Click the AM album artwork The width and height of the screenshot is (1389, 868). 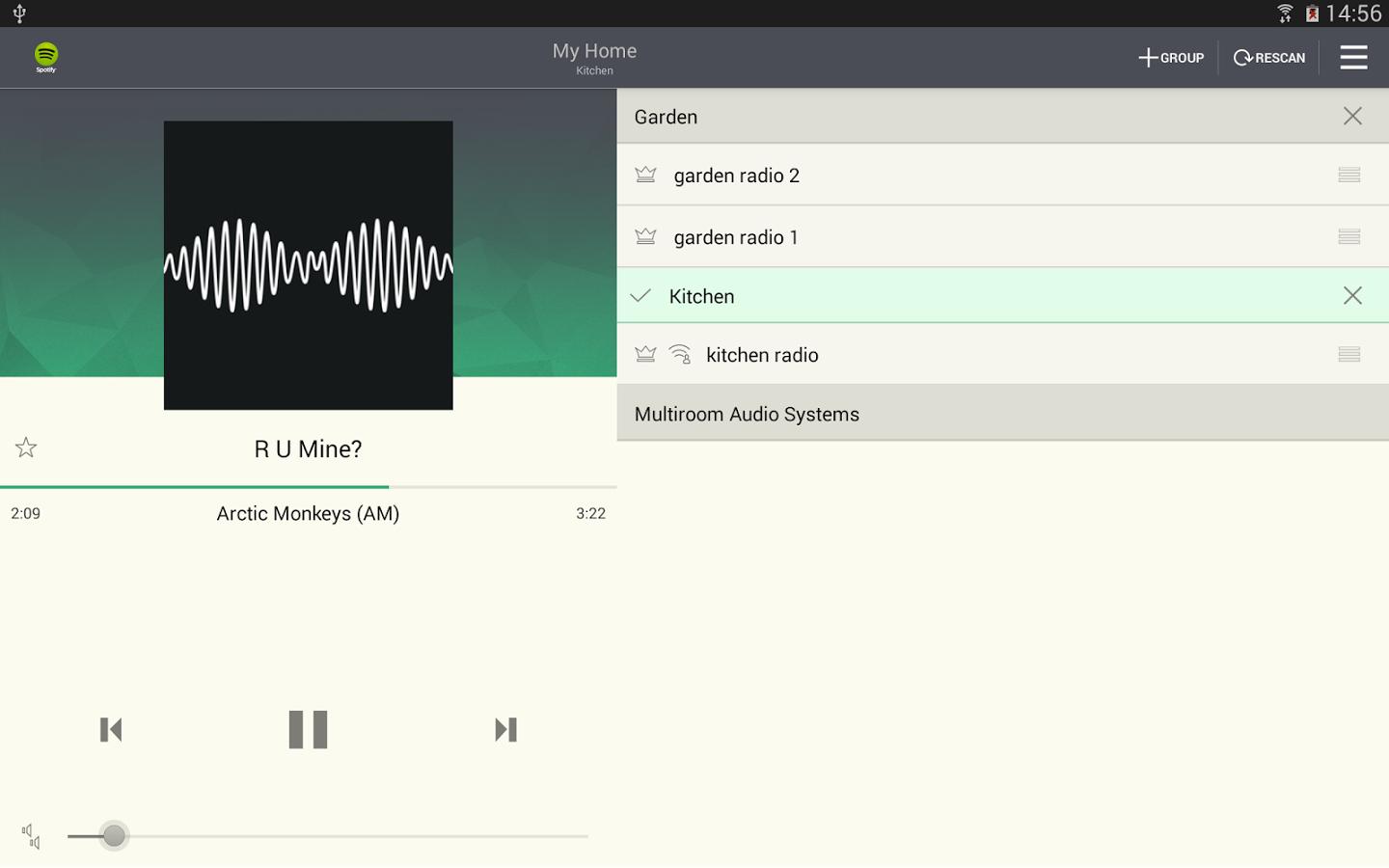[x=308, y=265]
